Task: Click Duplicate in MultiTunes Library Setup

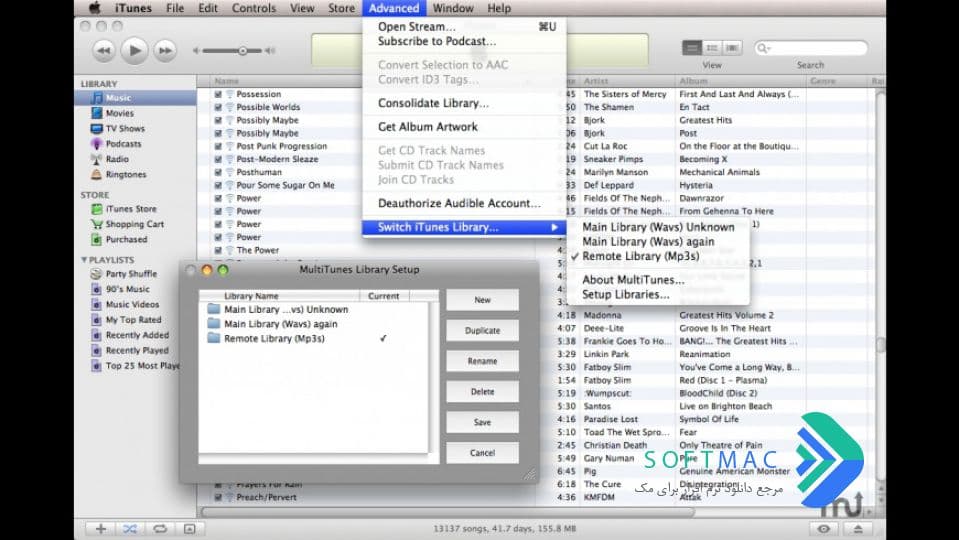Action: 483,330
